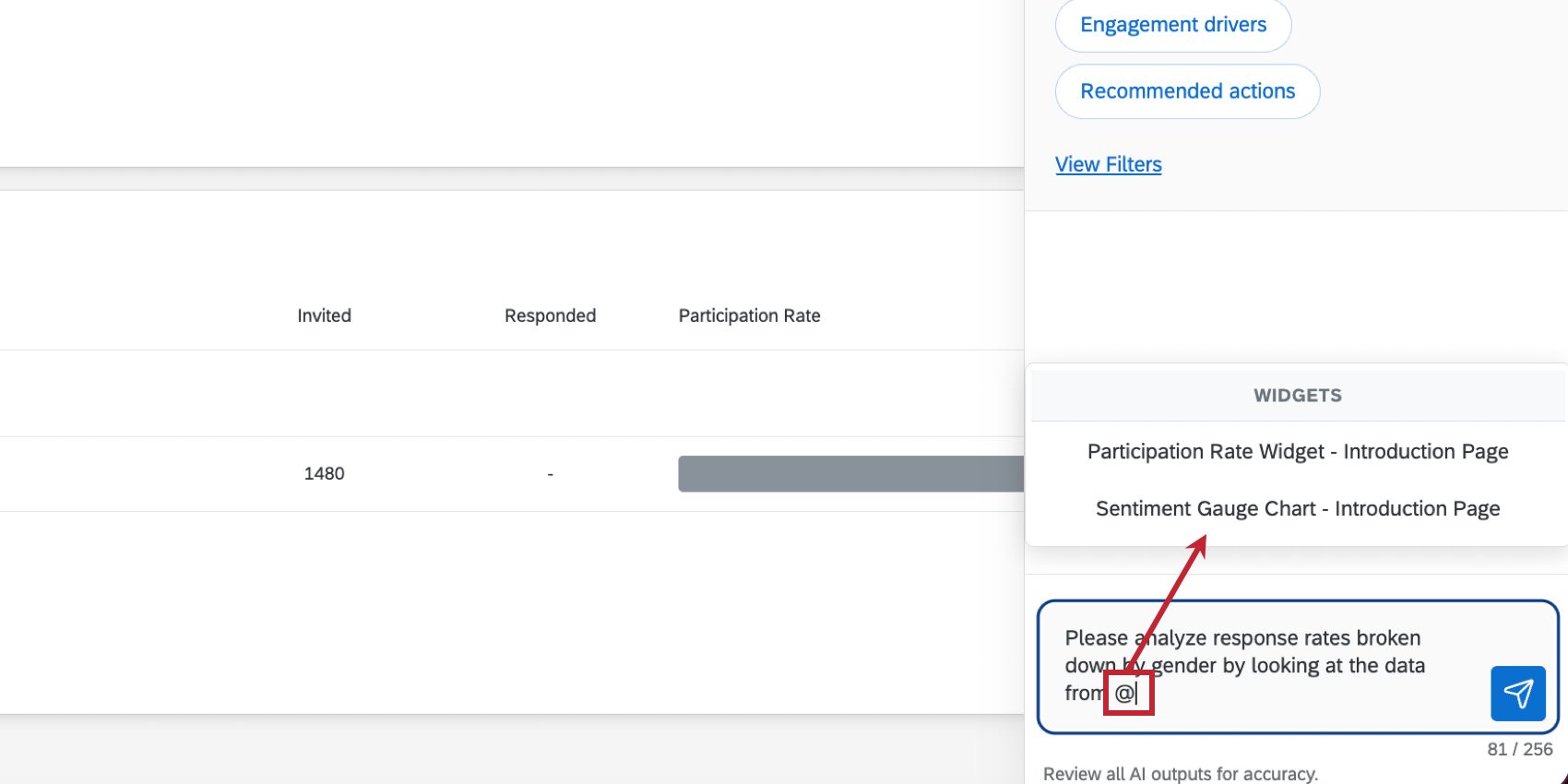Click the 1480 invited count cell
This screenshot has height=784, width=1568.
point(324,473)
